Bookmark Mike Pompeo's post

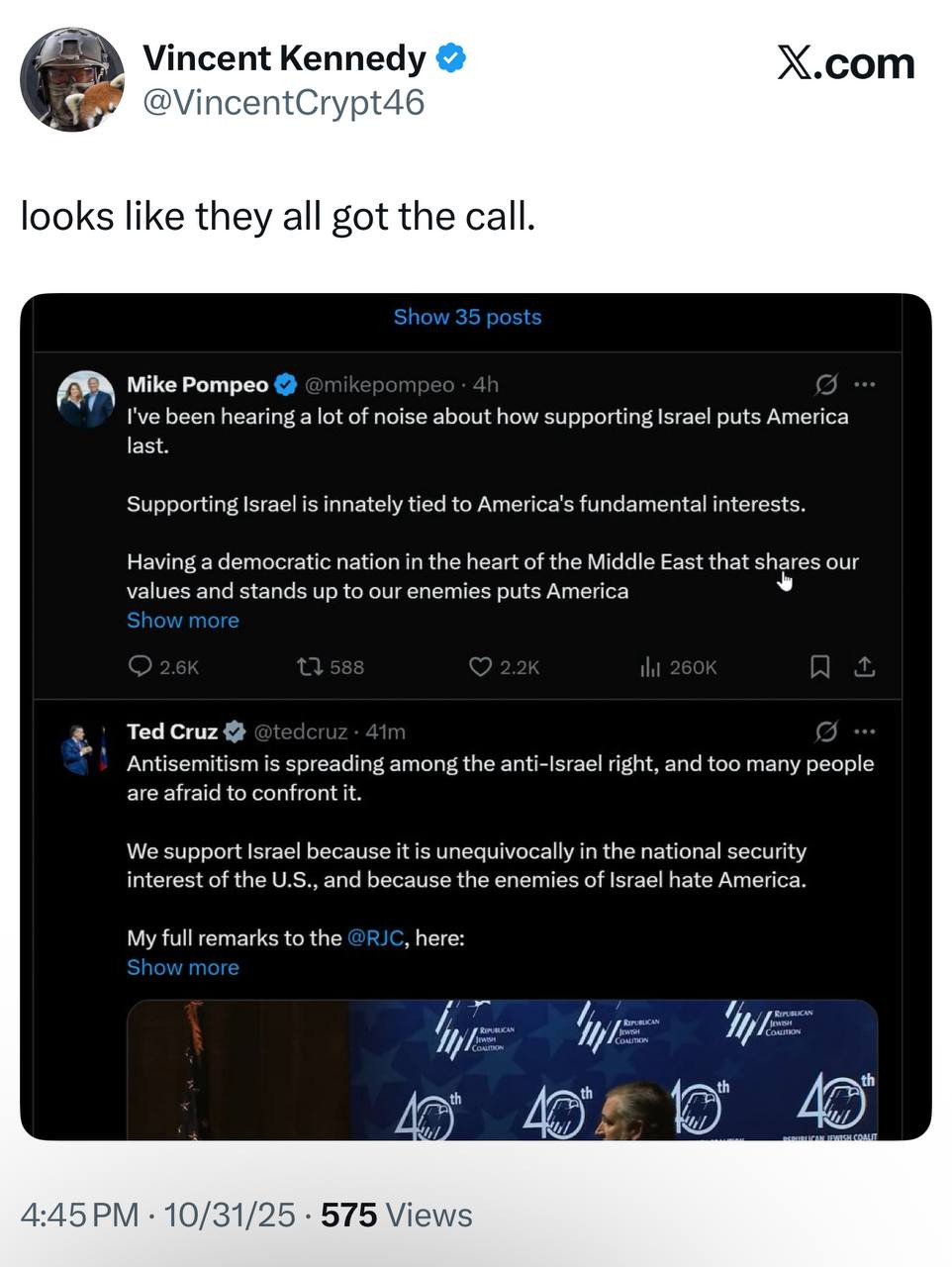pyautogui.click(x=819, y=667)
